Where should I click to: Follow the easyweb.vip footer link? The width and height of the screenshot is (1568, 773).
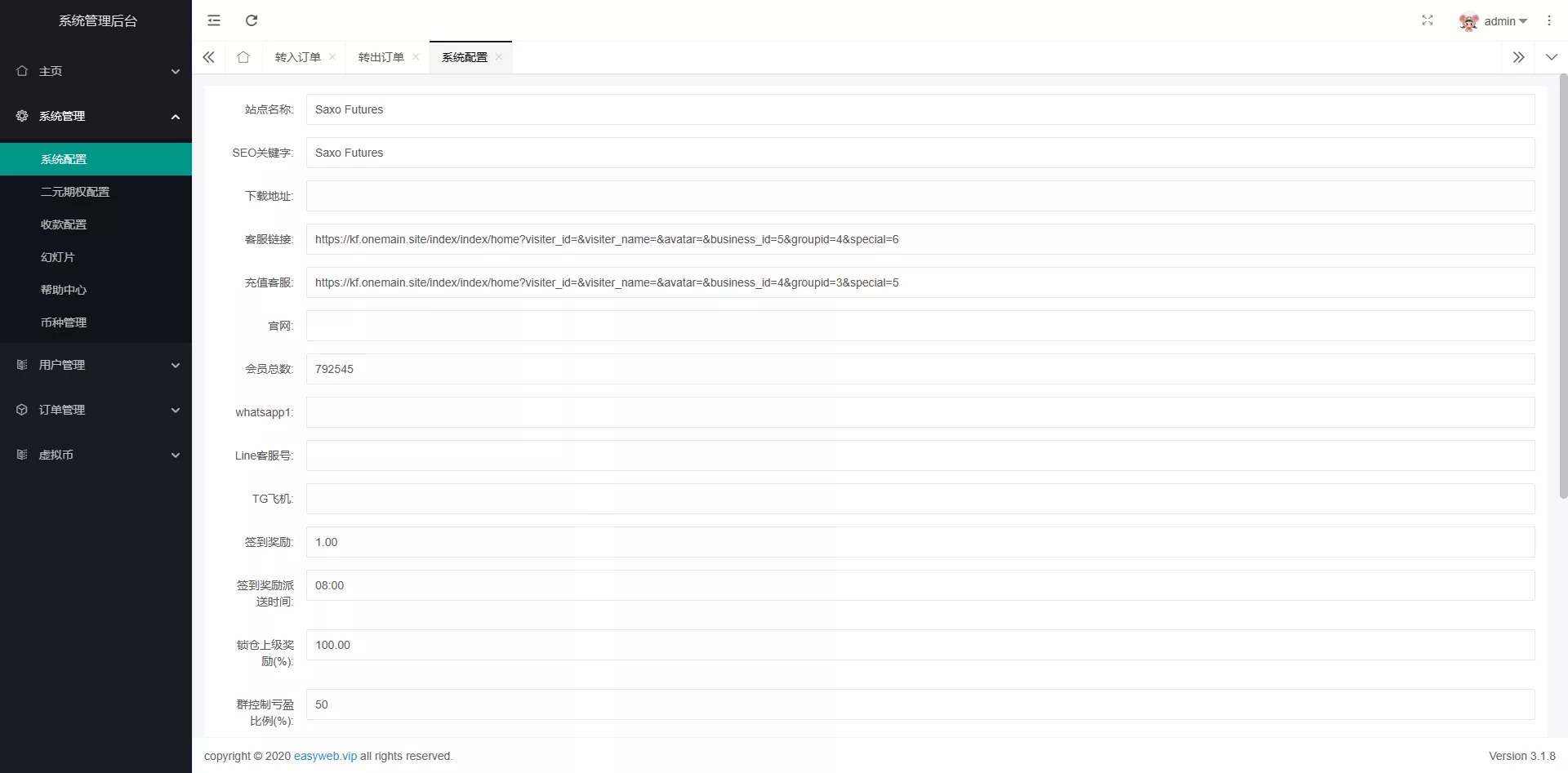pyautogui.click(x=325, y=756)
